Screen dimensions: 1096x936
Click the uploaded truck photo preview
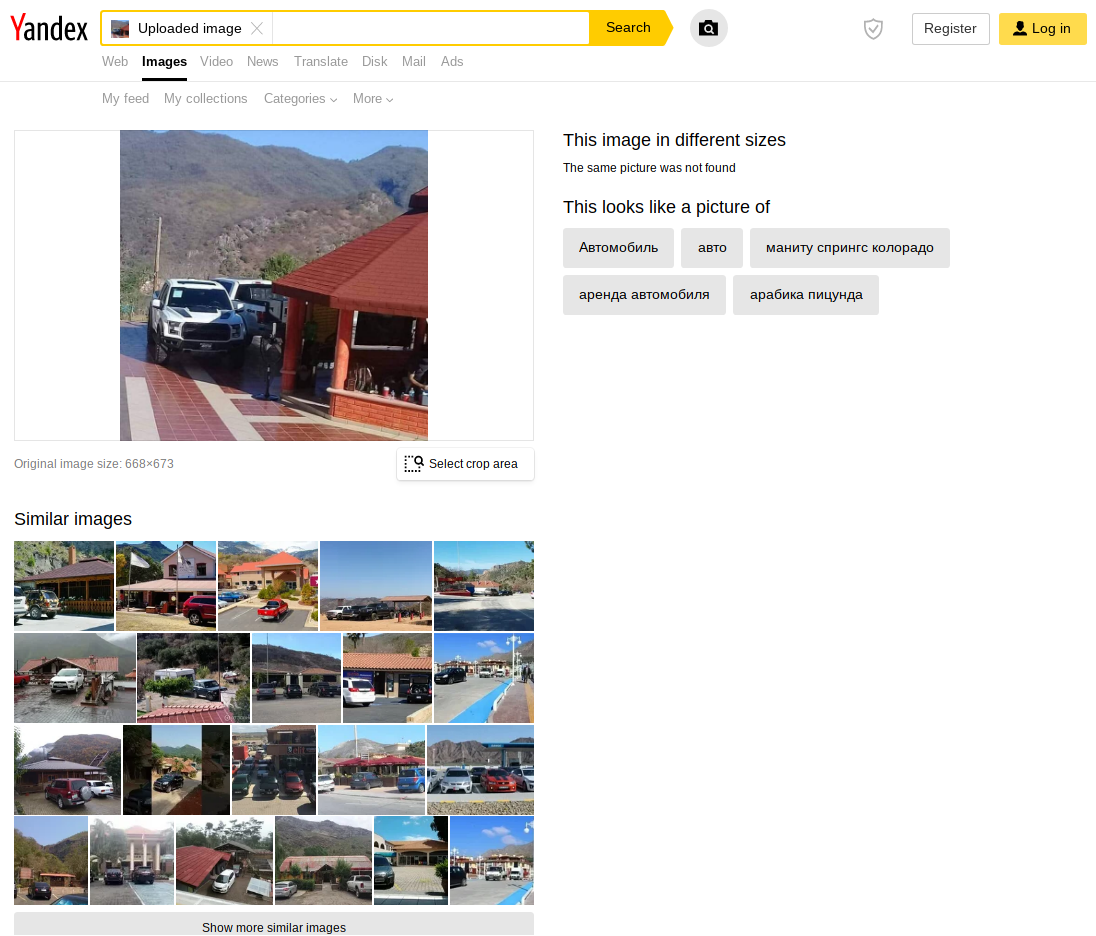click(273, 285)
